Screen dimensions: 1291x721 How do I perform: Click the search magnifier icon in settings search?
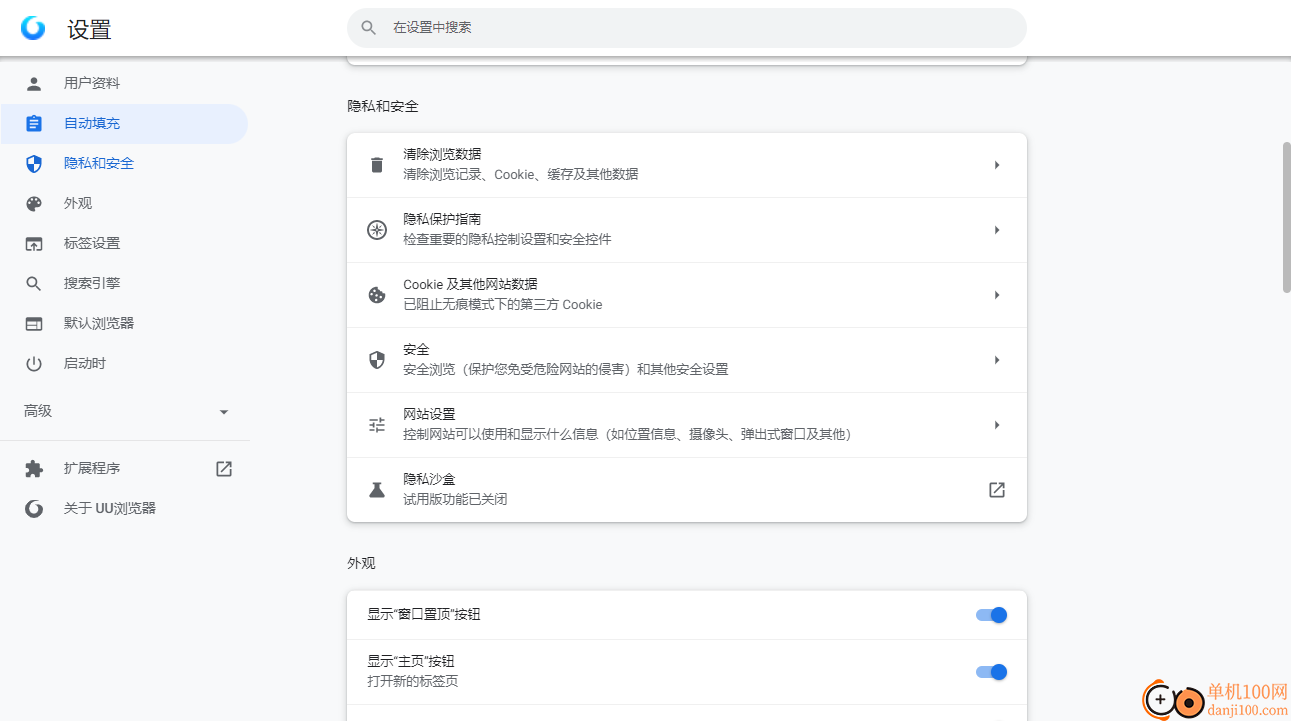point(369,28)
